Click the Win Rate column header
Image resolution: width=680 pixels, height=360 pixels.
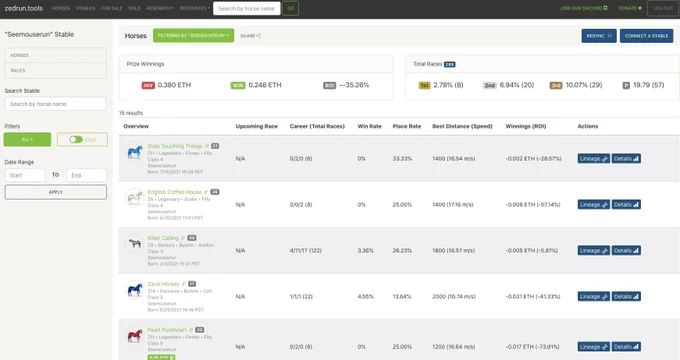pos(369,126)
